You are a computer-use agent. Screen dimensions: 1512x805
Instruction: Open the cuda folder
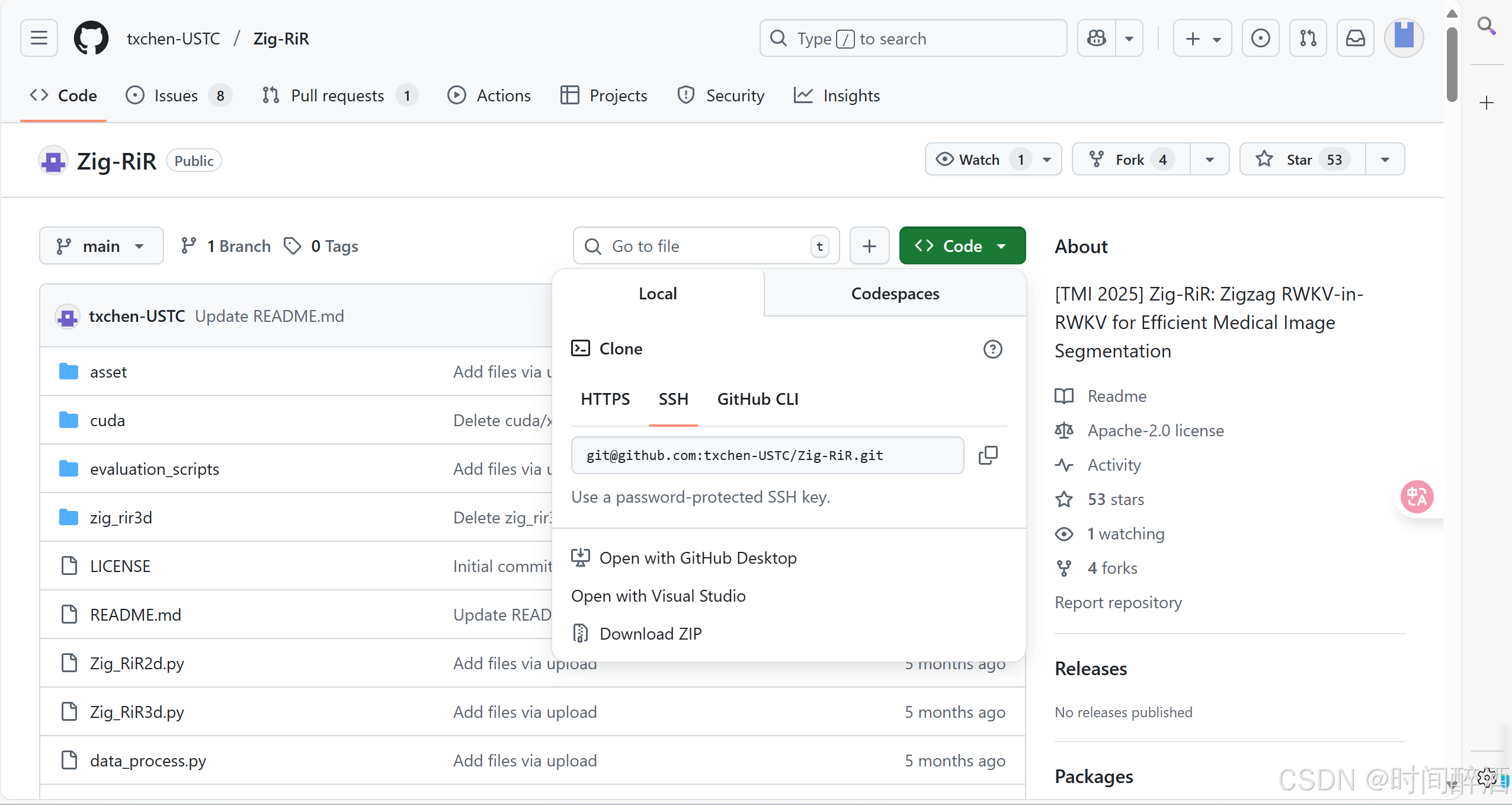point(107,420)
